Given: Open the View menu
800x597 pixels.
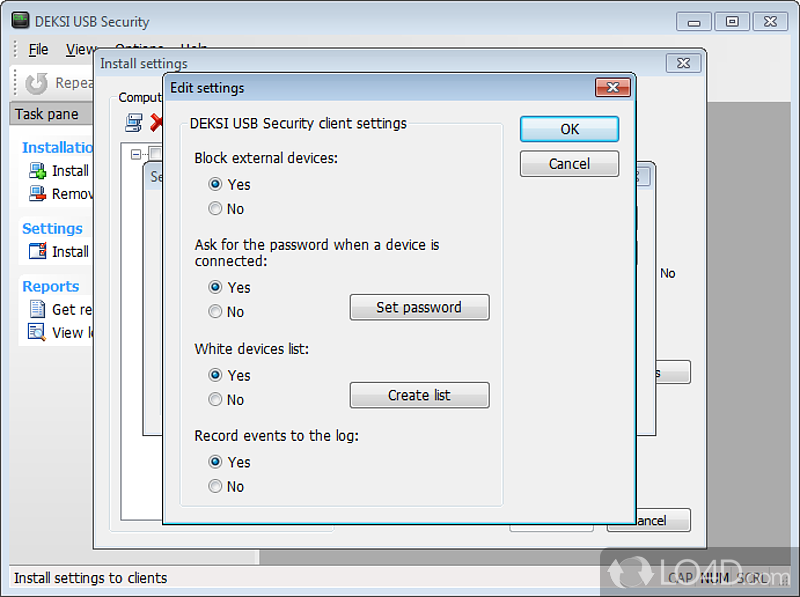Looking at the screenshot, I should (81, 49).
